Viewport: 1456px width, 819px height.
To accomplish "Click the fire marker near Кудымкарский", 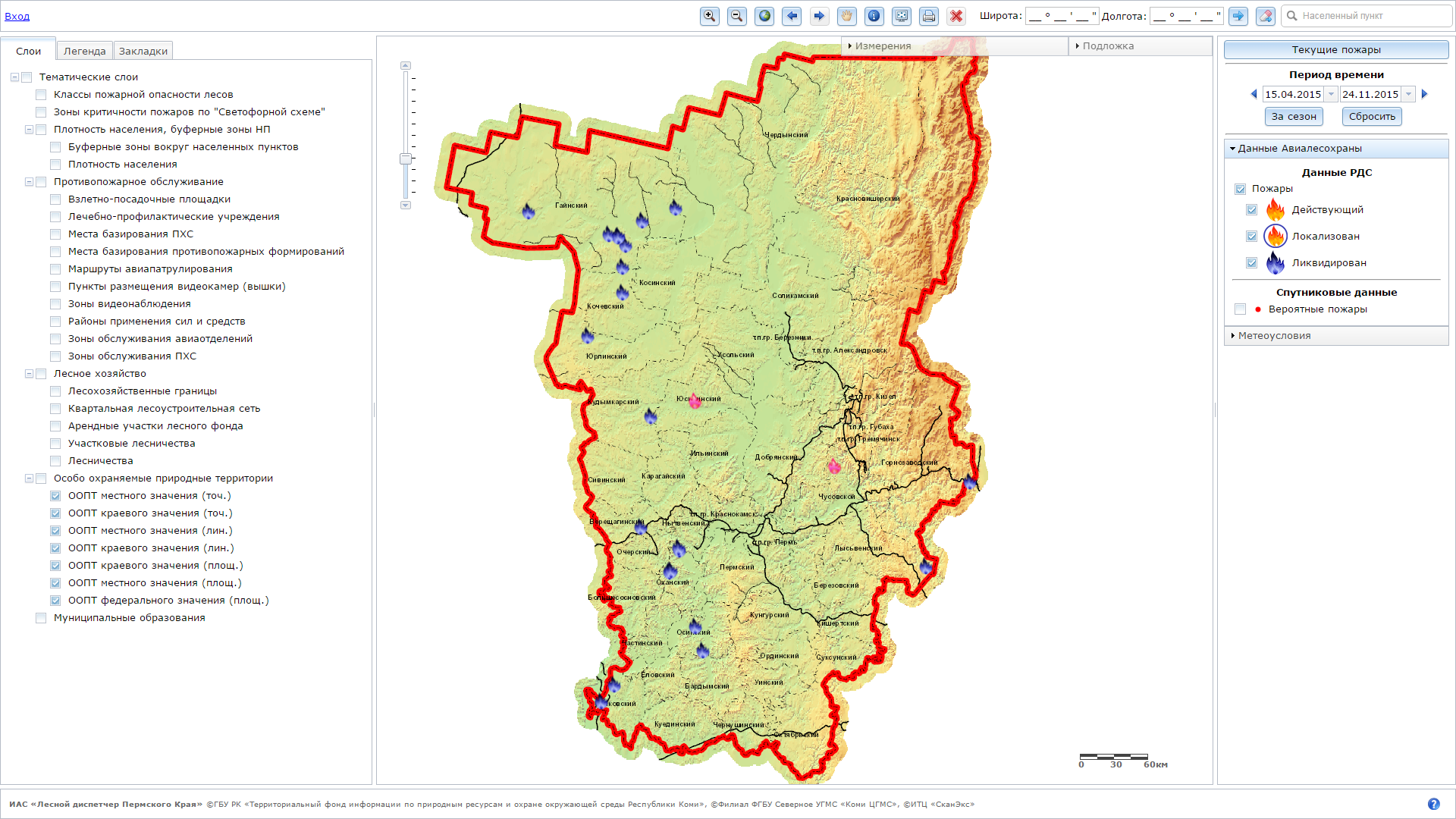I will [x=651, y=416].
